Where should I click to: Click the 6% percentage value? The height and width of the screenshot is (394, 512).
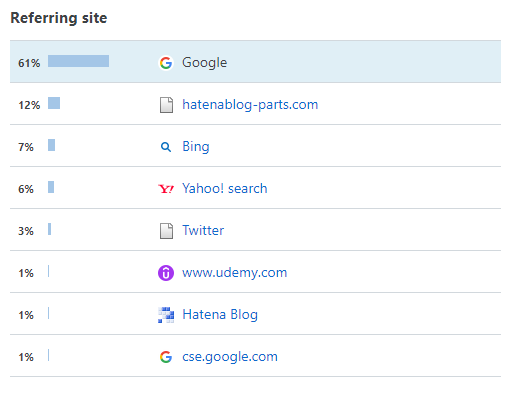(26, 189)
